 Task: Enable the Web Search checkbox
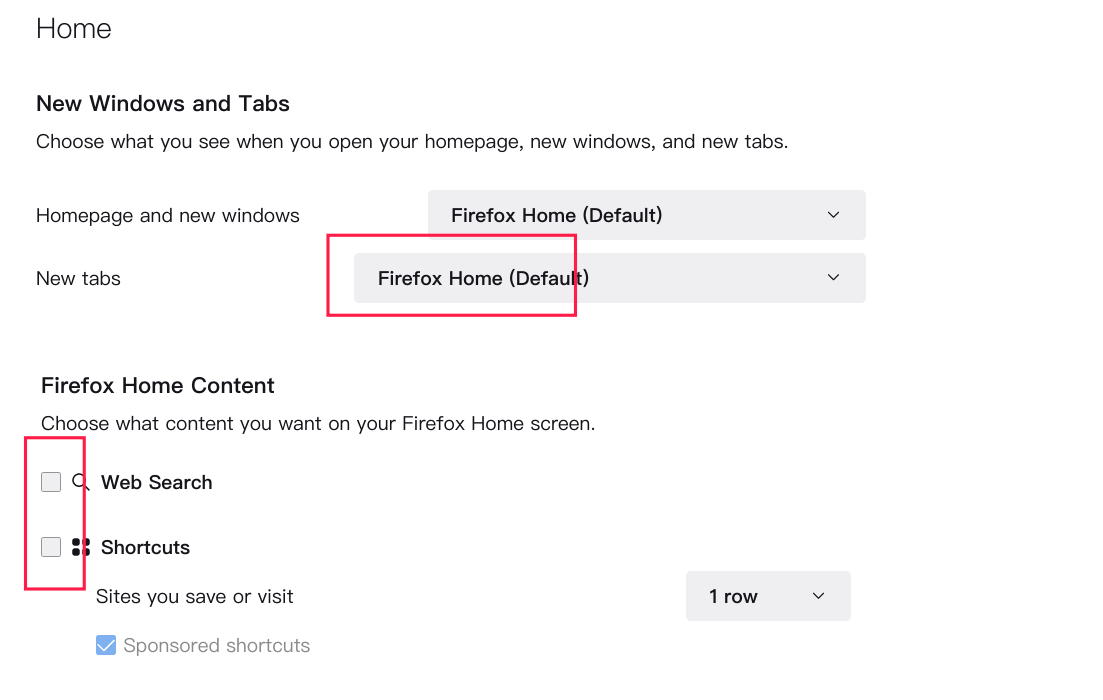(51, 482)
